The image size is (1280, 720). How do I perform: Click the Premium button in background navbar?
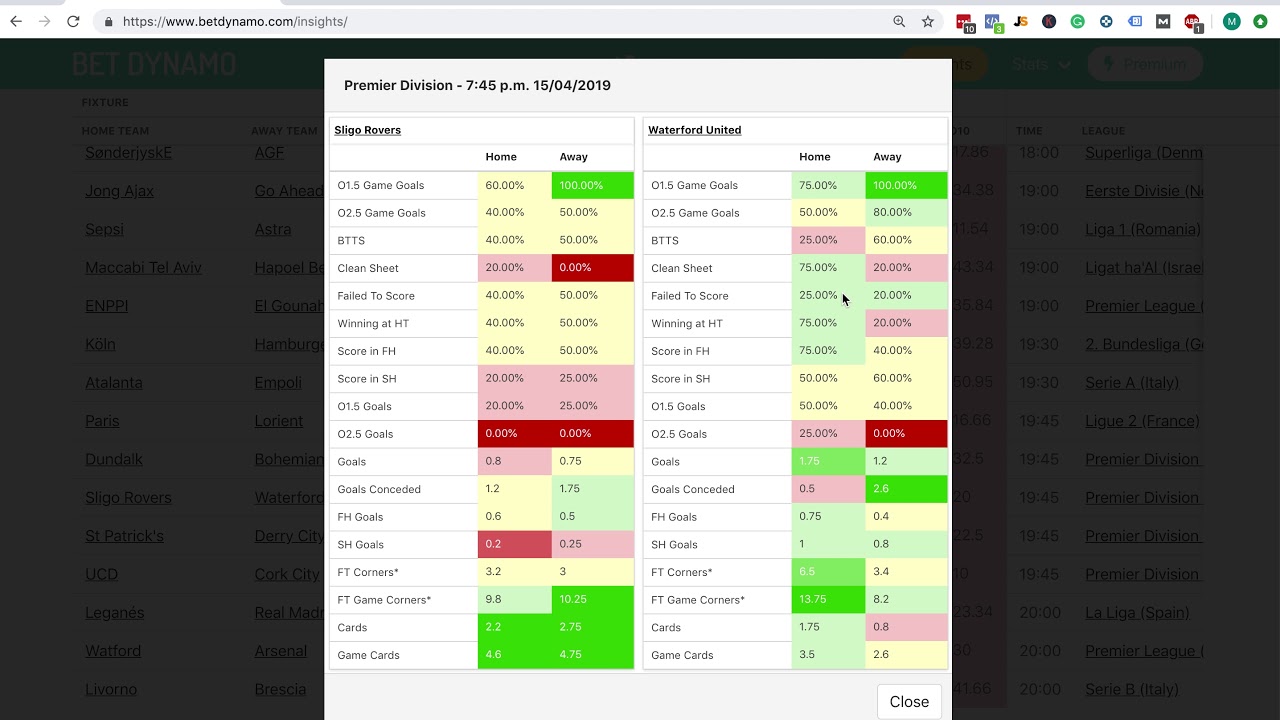point(1145,64)
